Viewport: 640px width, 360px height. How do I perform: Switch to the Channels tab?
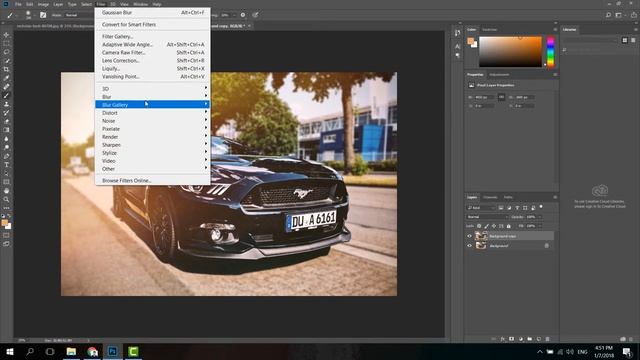[x=490, y=197]
